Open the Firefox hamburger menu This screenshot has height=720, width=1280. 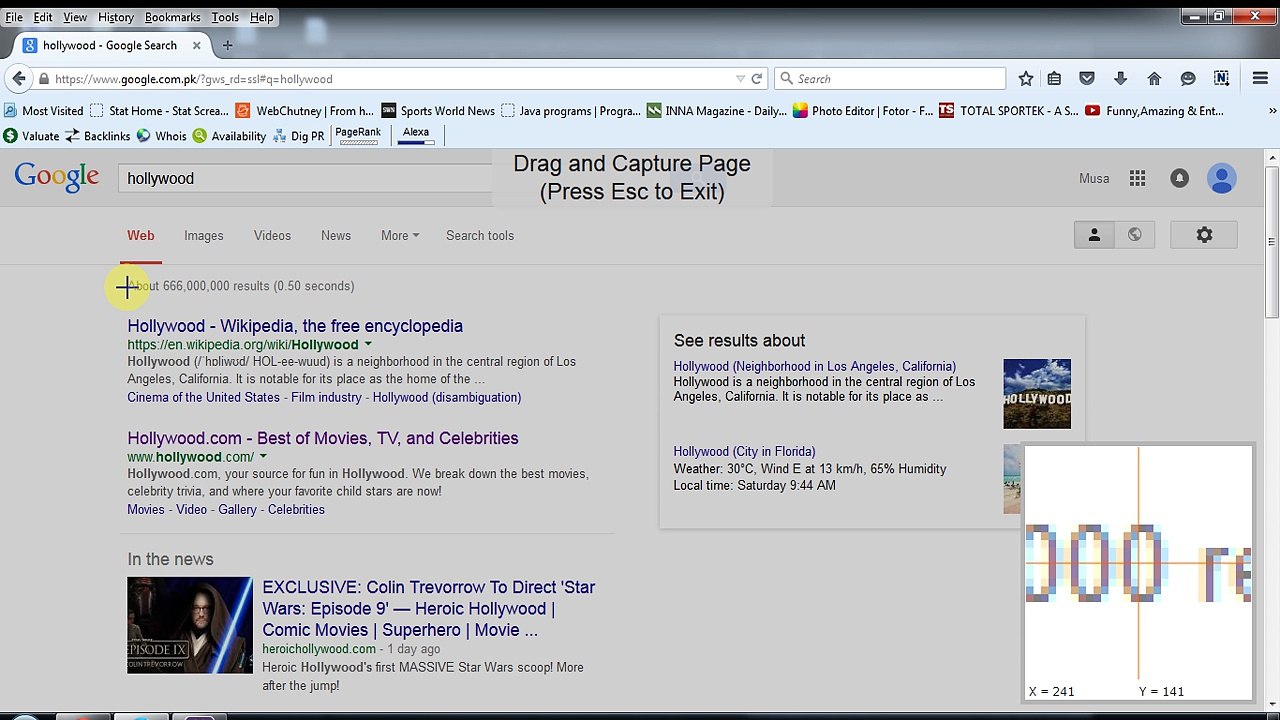point(1260,79)
